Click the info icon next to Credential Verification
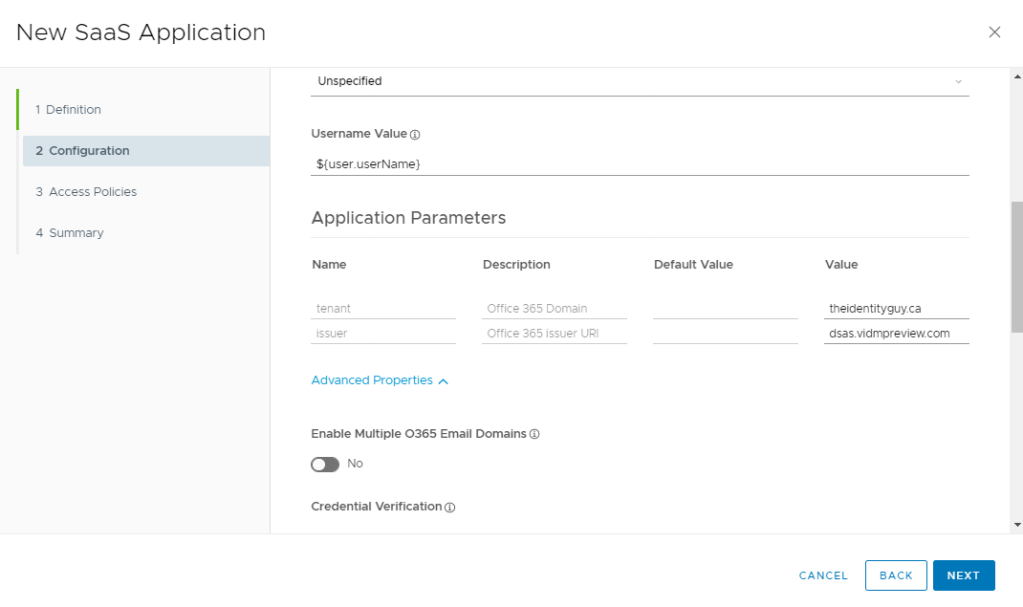This screenshot has width=1023, height=607. (x=449, y=507)
